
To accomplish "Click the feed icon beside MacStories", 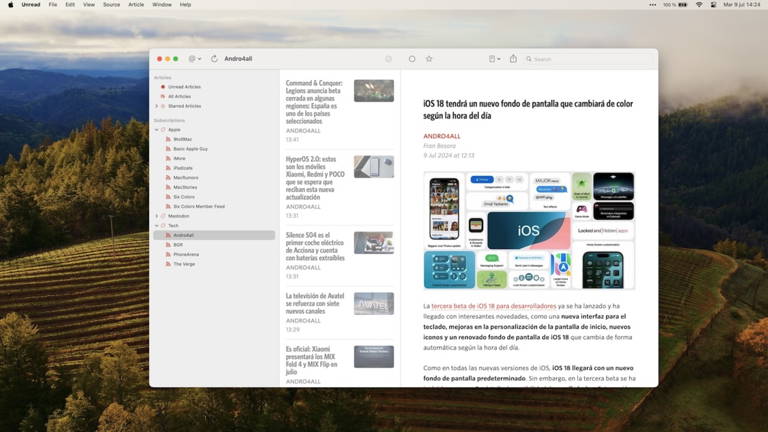I will 168,187.
